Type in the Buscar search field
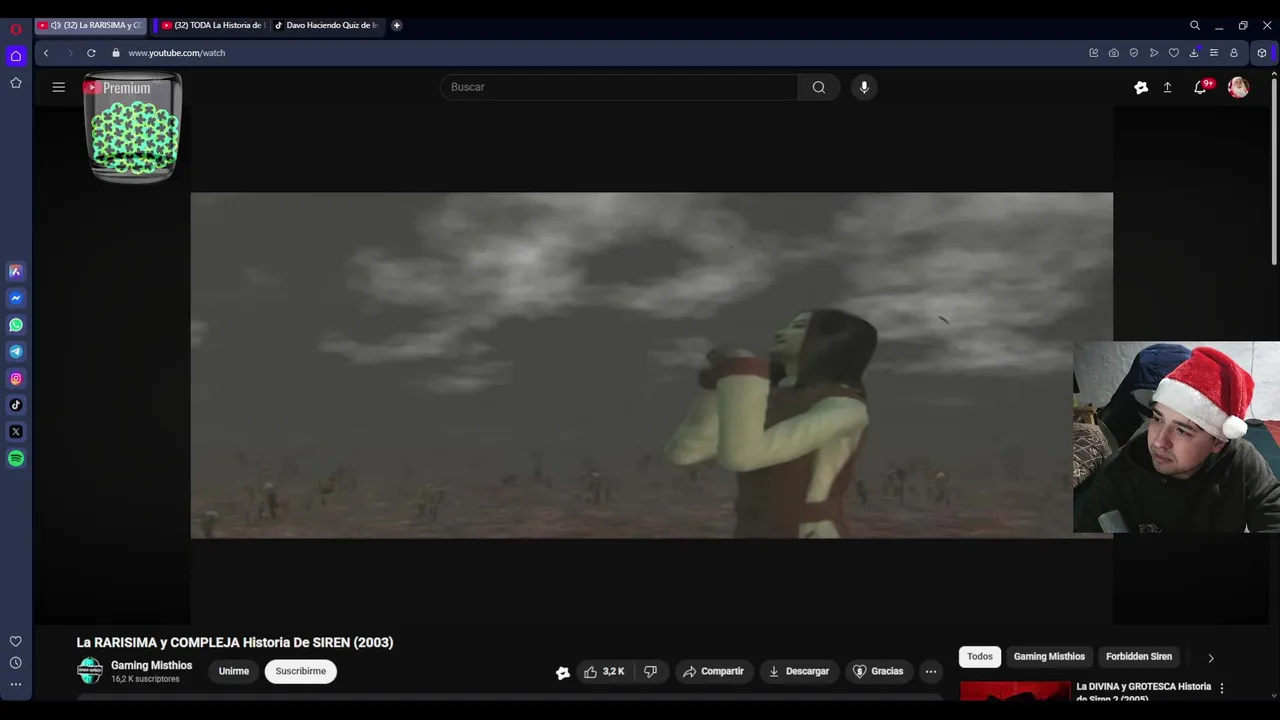Image resolution: width=1280 pixels, height=720 pixels. click(x=620, y=87)
